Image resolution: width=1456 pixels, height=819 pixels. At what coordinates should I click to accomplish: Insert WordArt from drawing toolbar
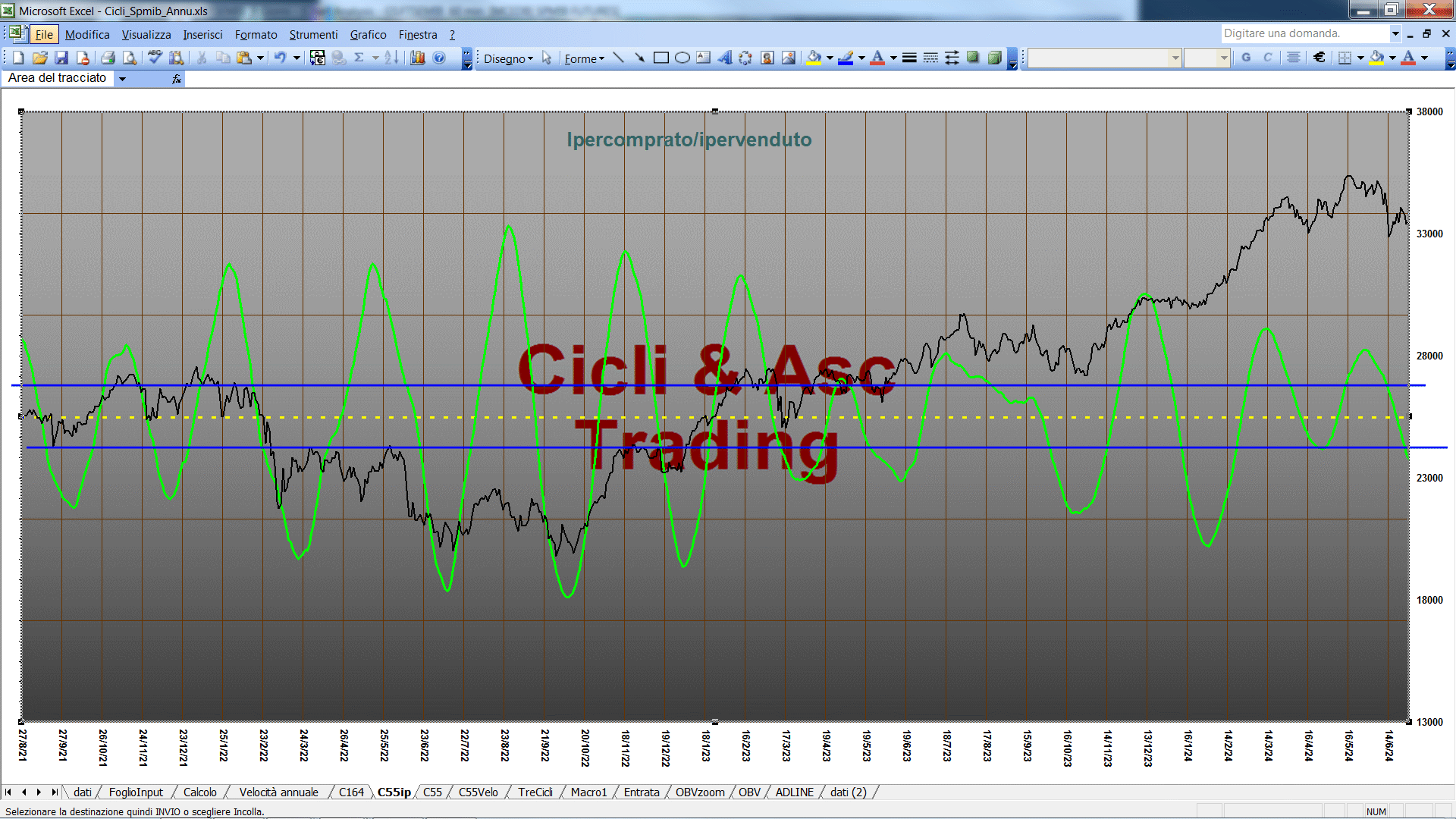pos(724,58)
